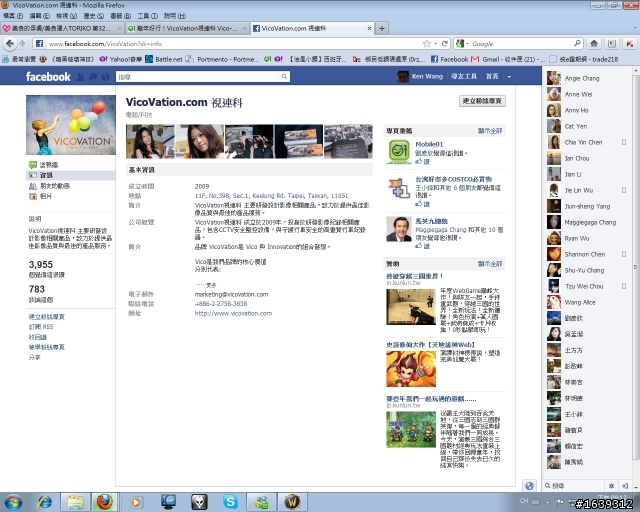Select the photos item in the page sidebar
The width and height of the screenshot is (640, 512).
click(40, 196)
